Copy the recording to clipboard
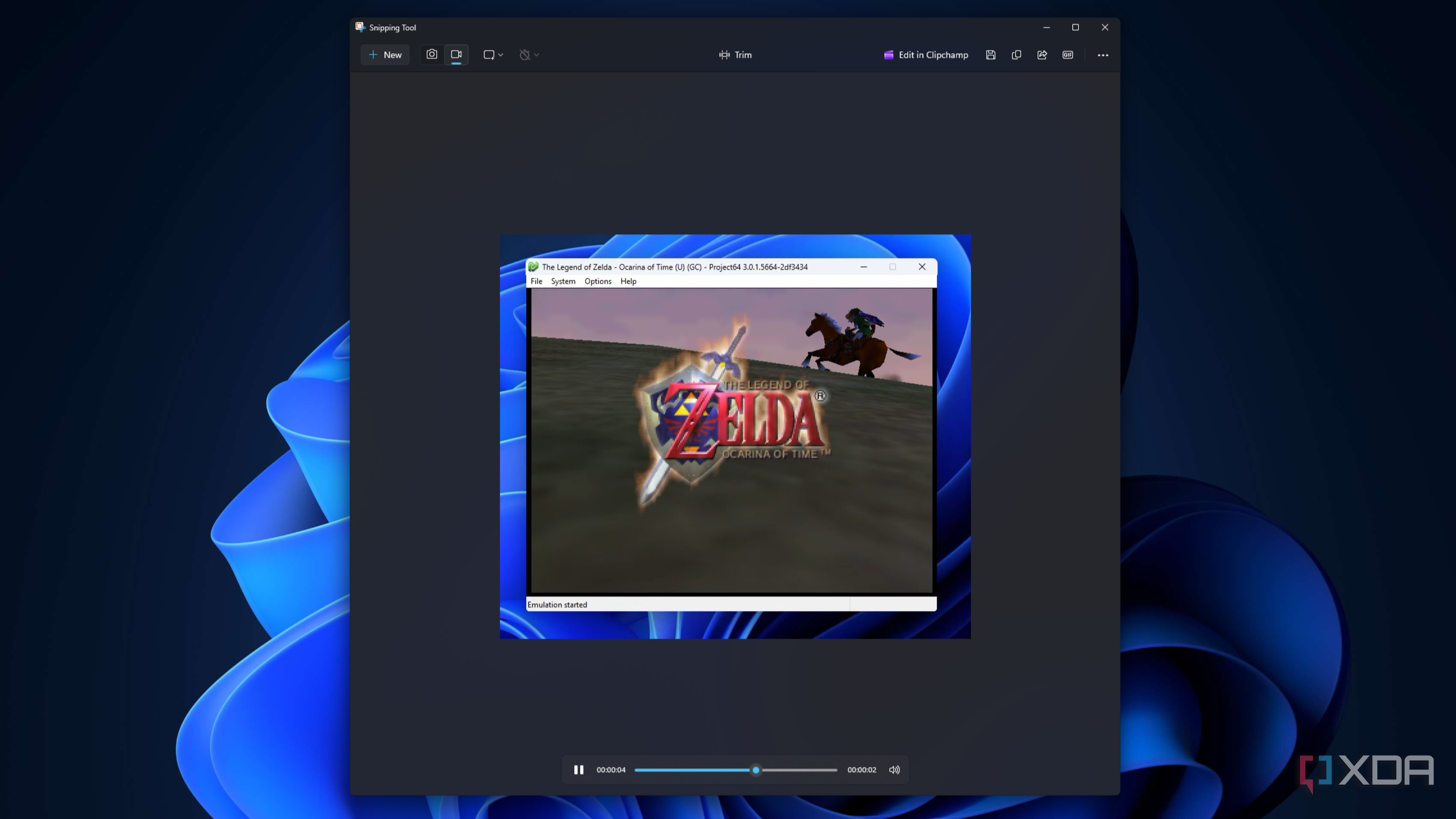The height and width of the screenshot is (819, 1456). (1016, 55)
